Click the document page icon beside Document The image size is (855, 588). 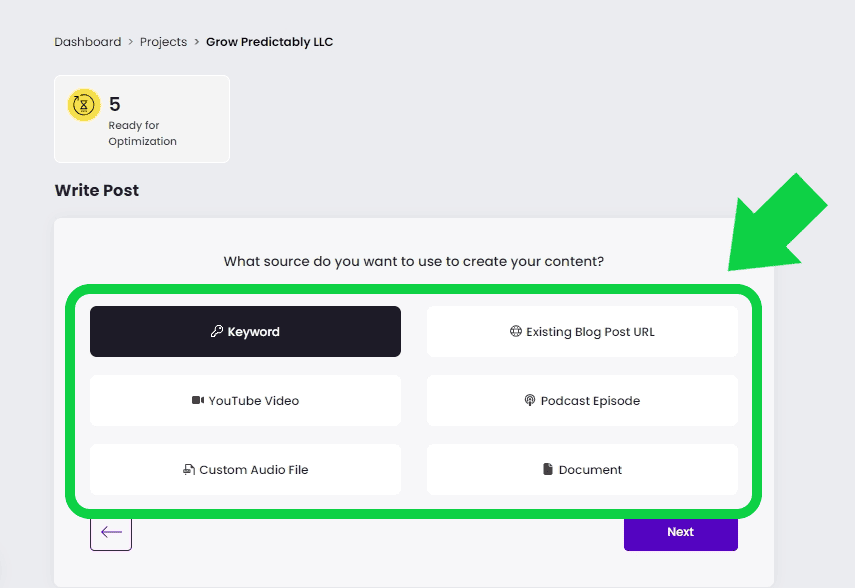tap(547, 469)
